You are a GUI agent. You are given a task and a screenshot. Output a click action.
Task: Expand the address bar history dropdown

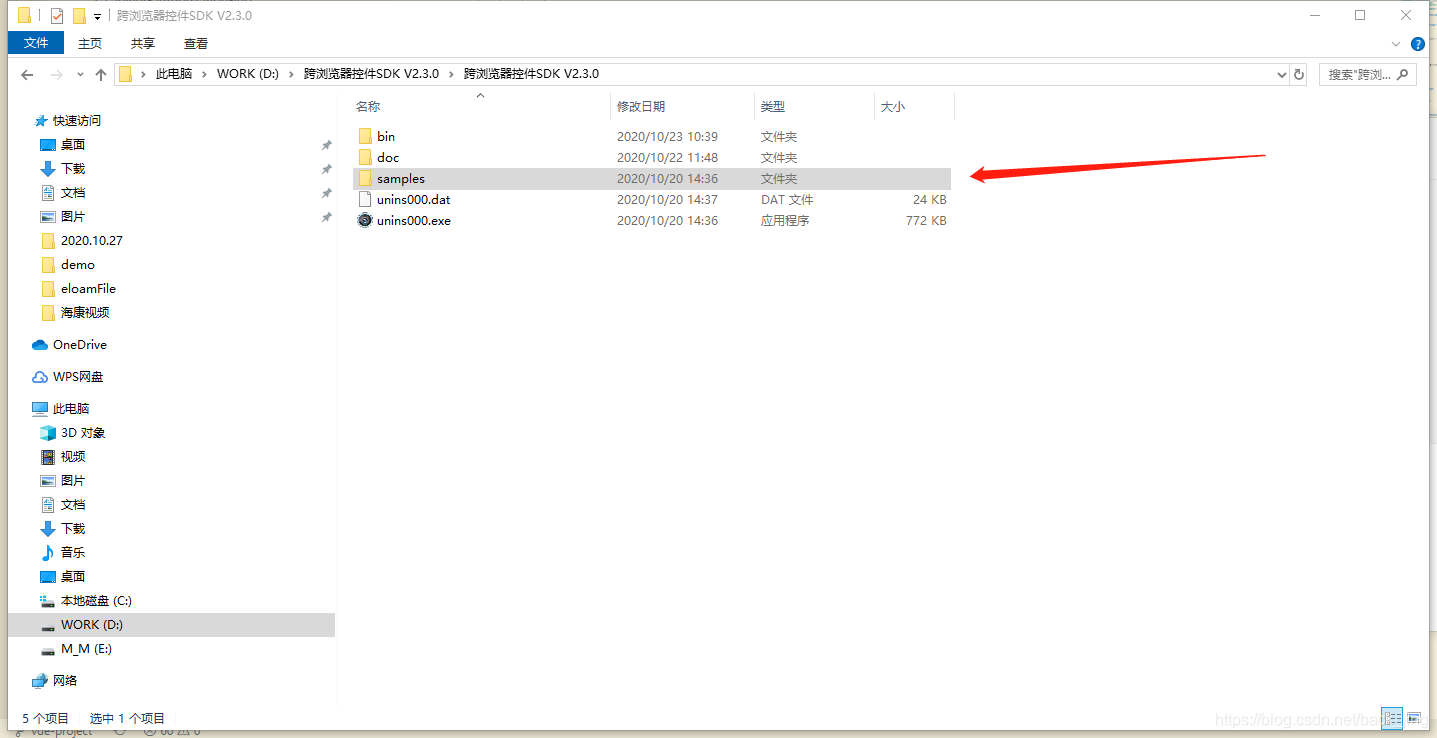(1283, 74)
